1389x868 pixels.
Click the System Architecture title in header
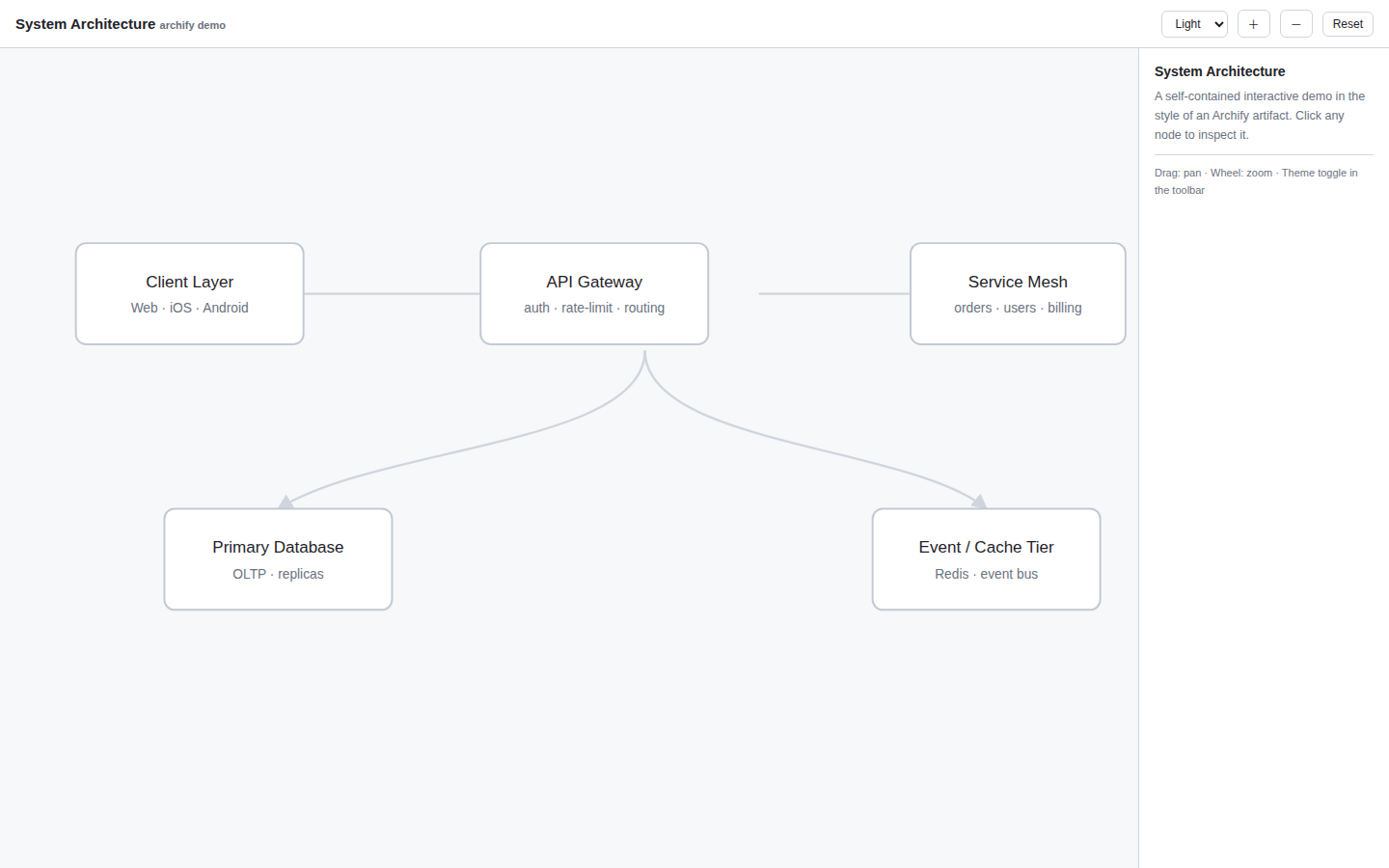[85, 24]
